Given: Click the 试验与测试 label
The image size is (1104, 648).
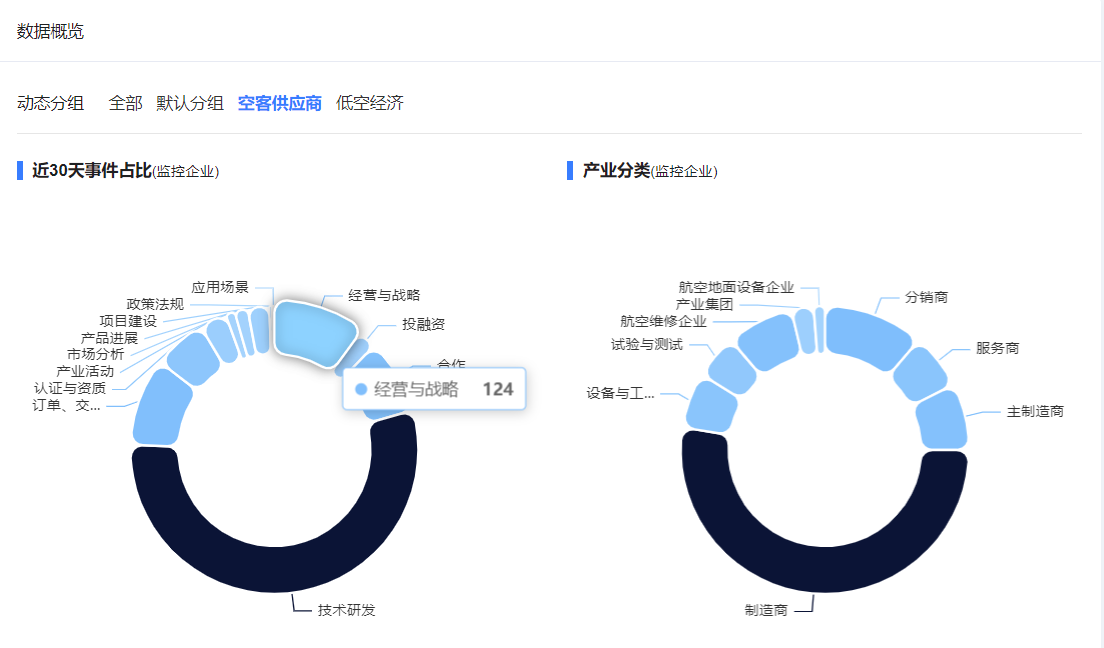Looking at the screenshot, I should click(647, 344).
